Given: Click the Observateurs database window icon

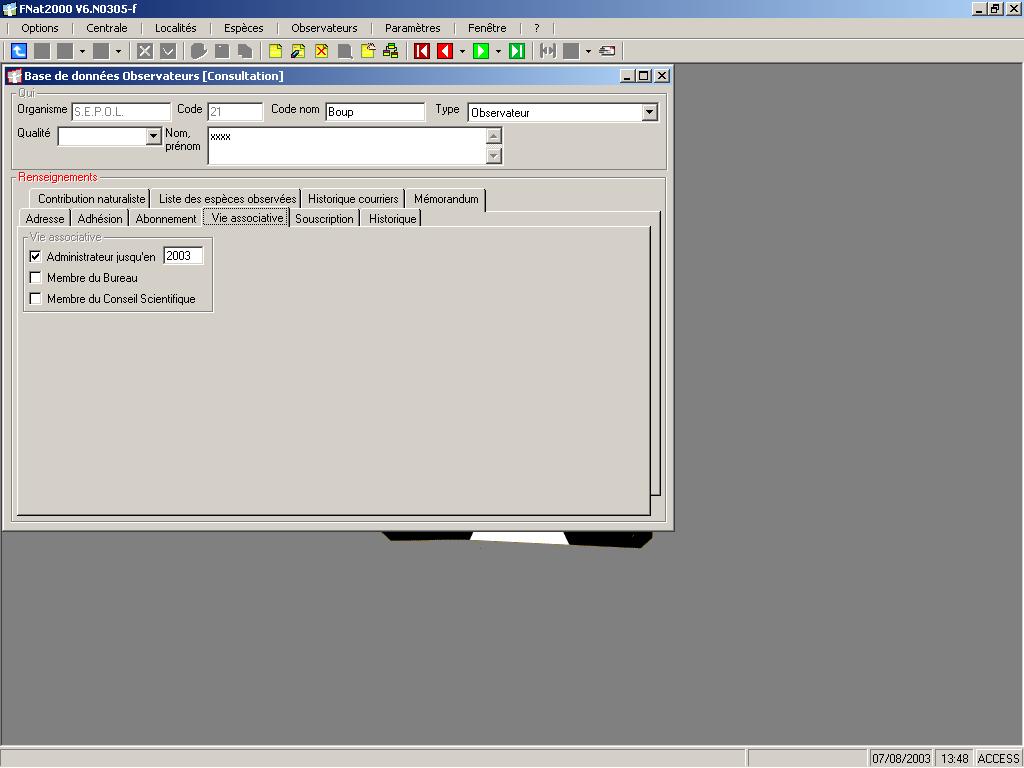Looking at the screenshot, I should click(14, 76).
